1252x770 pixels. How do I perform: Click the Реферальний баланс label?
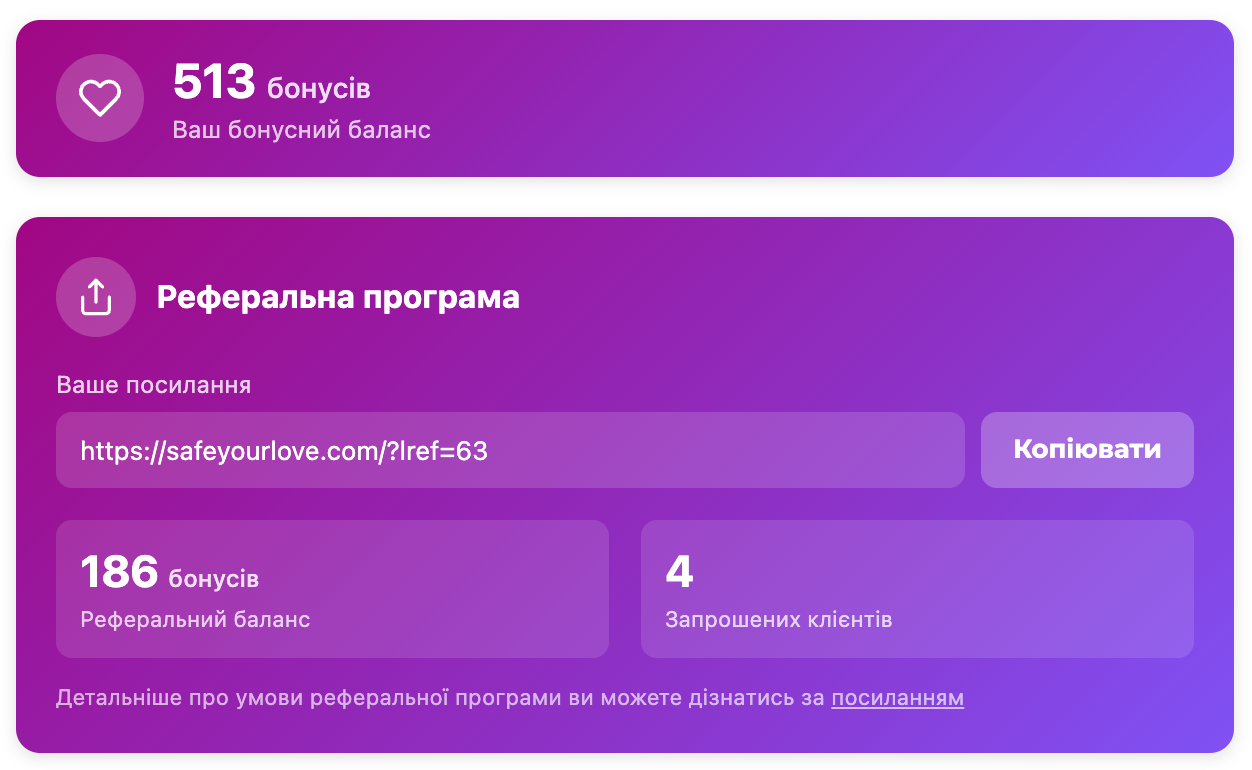195,620
